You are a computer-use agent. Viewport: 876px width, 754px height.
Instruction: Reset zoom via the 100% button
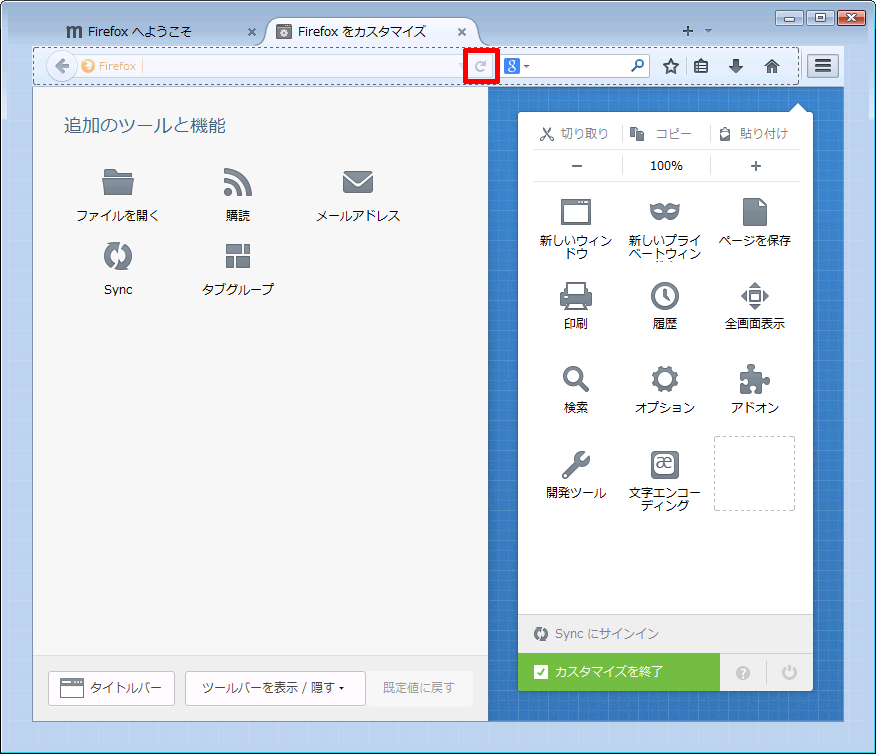click(x=666, y=166)
